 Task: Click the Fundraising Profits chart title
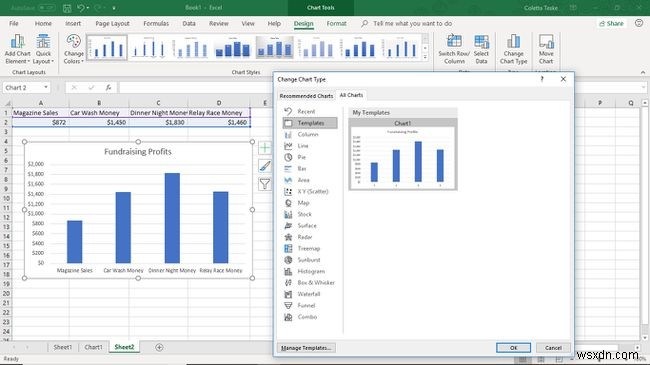pyautogui.click(x=138, y=152)
